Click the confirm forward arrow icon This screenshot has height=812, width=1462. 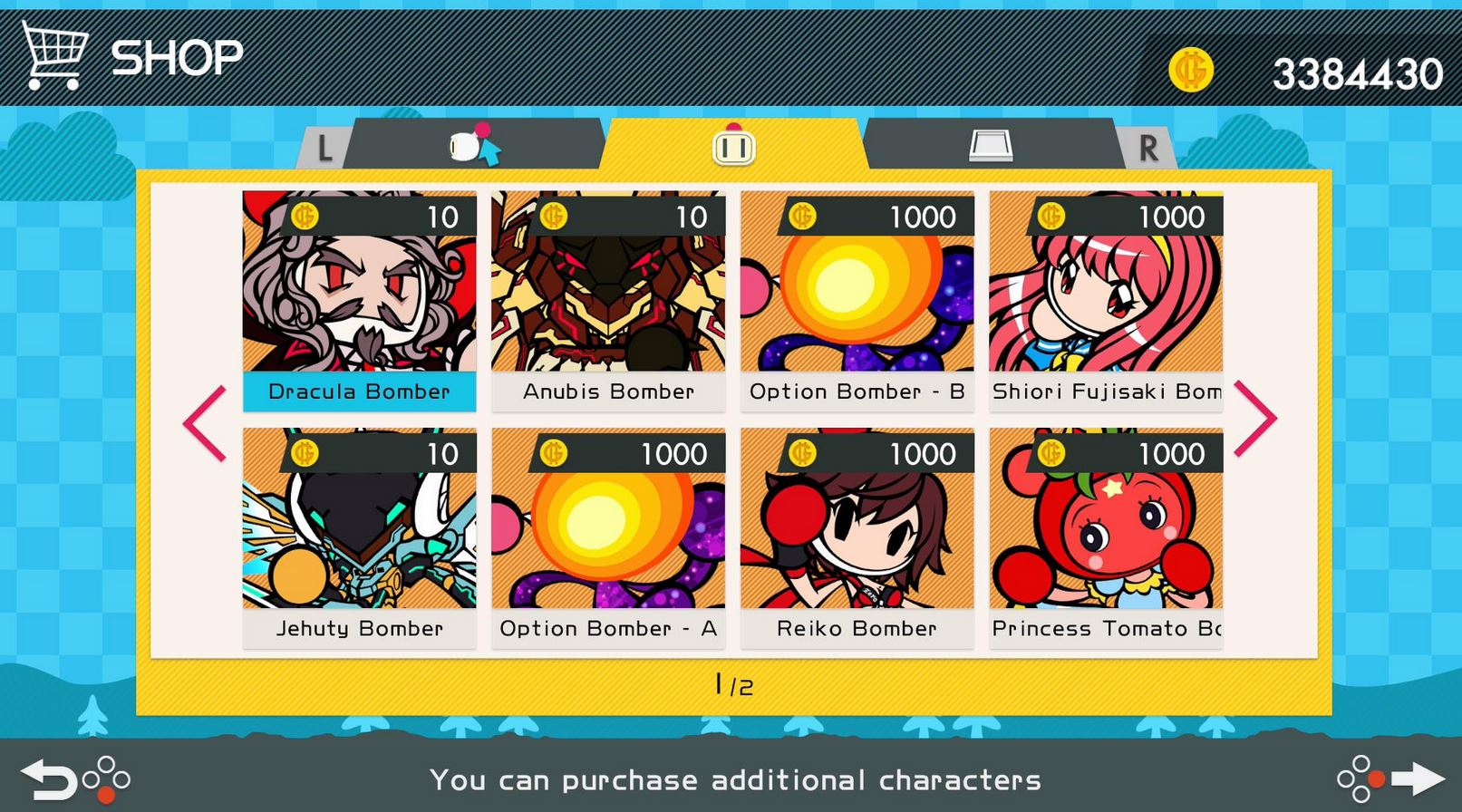(x=1418, y=778)
